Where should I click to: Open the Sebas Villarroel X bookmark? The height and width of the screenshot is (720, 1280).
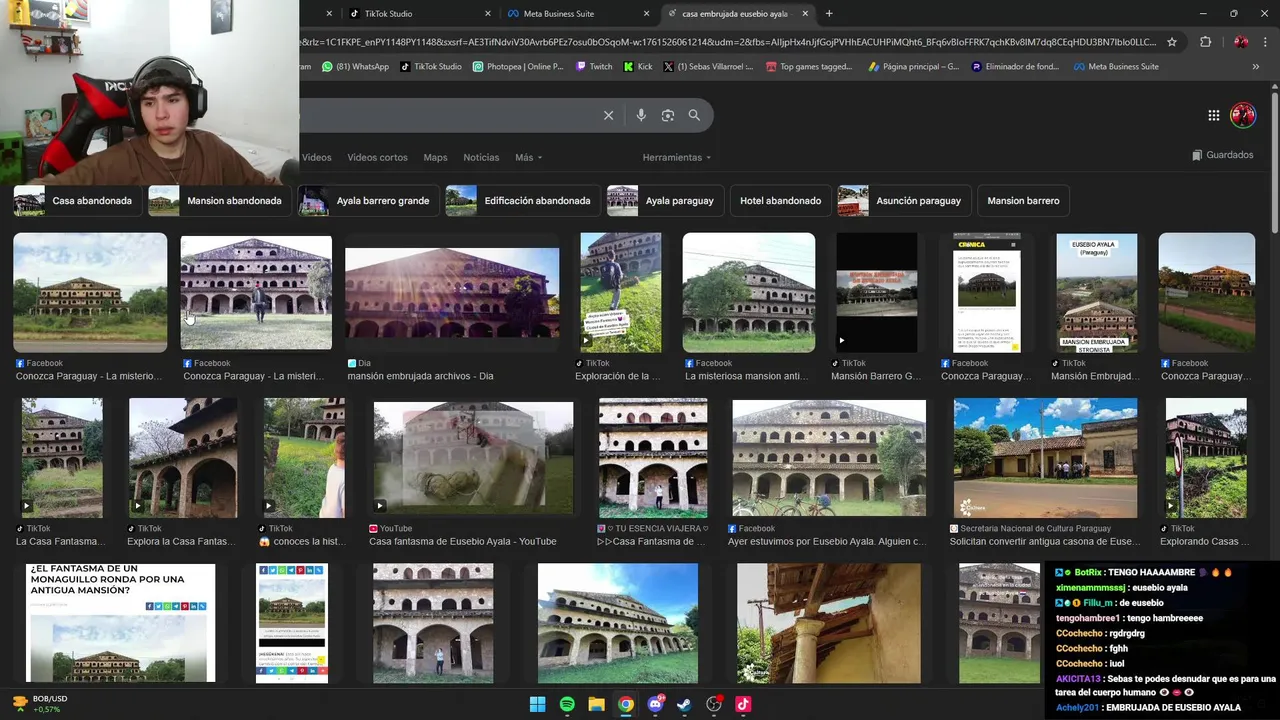point(709,67)
